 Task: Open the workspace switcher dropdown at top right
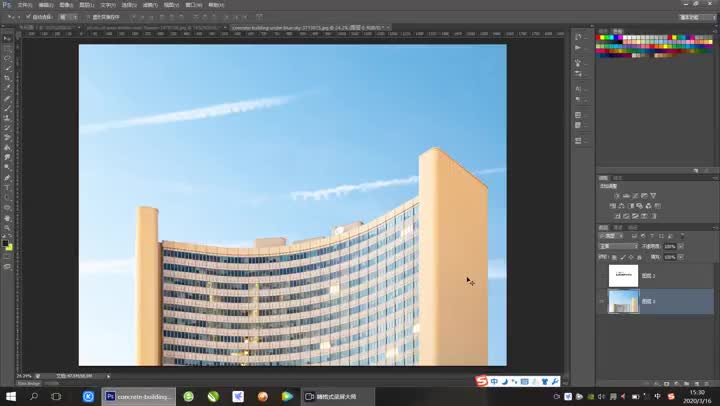click(689, 17)
